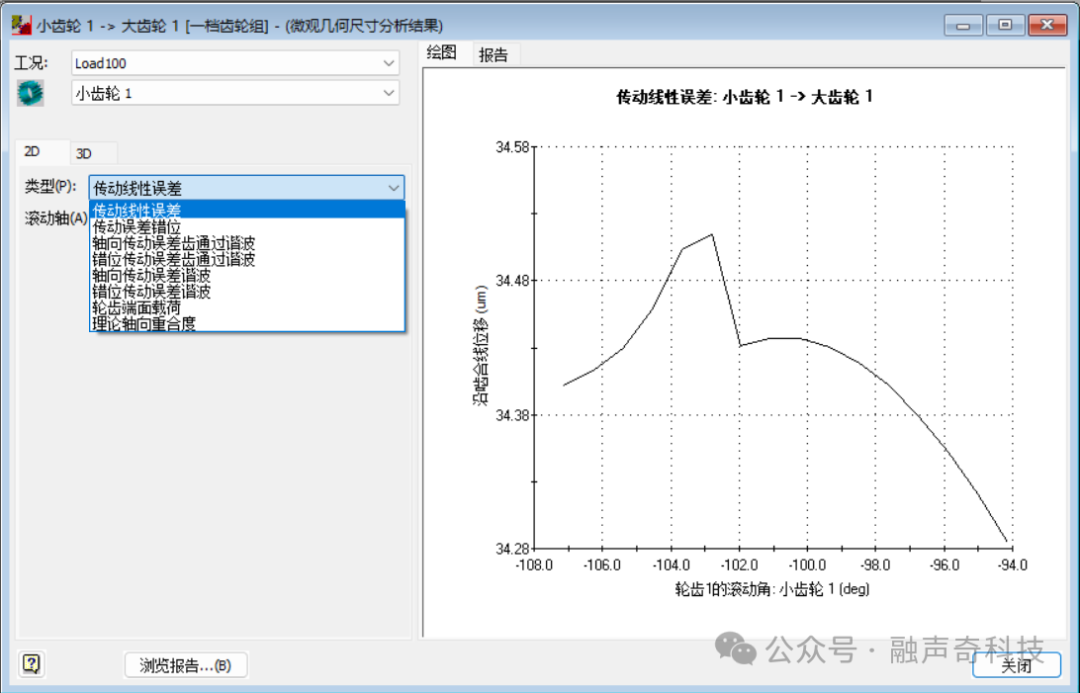Click the 关闭 button
1080x693 pixels.
(x=1016, y=665)
